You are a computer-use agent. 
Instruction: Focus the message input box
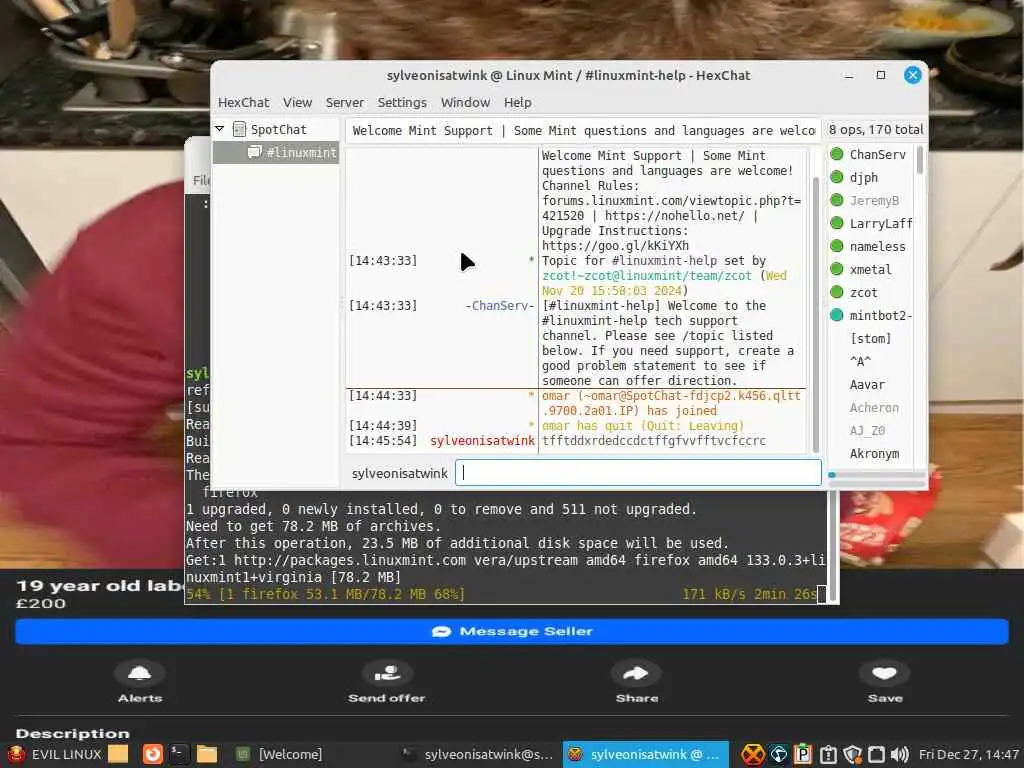(638, 473)
